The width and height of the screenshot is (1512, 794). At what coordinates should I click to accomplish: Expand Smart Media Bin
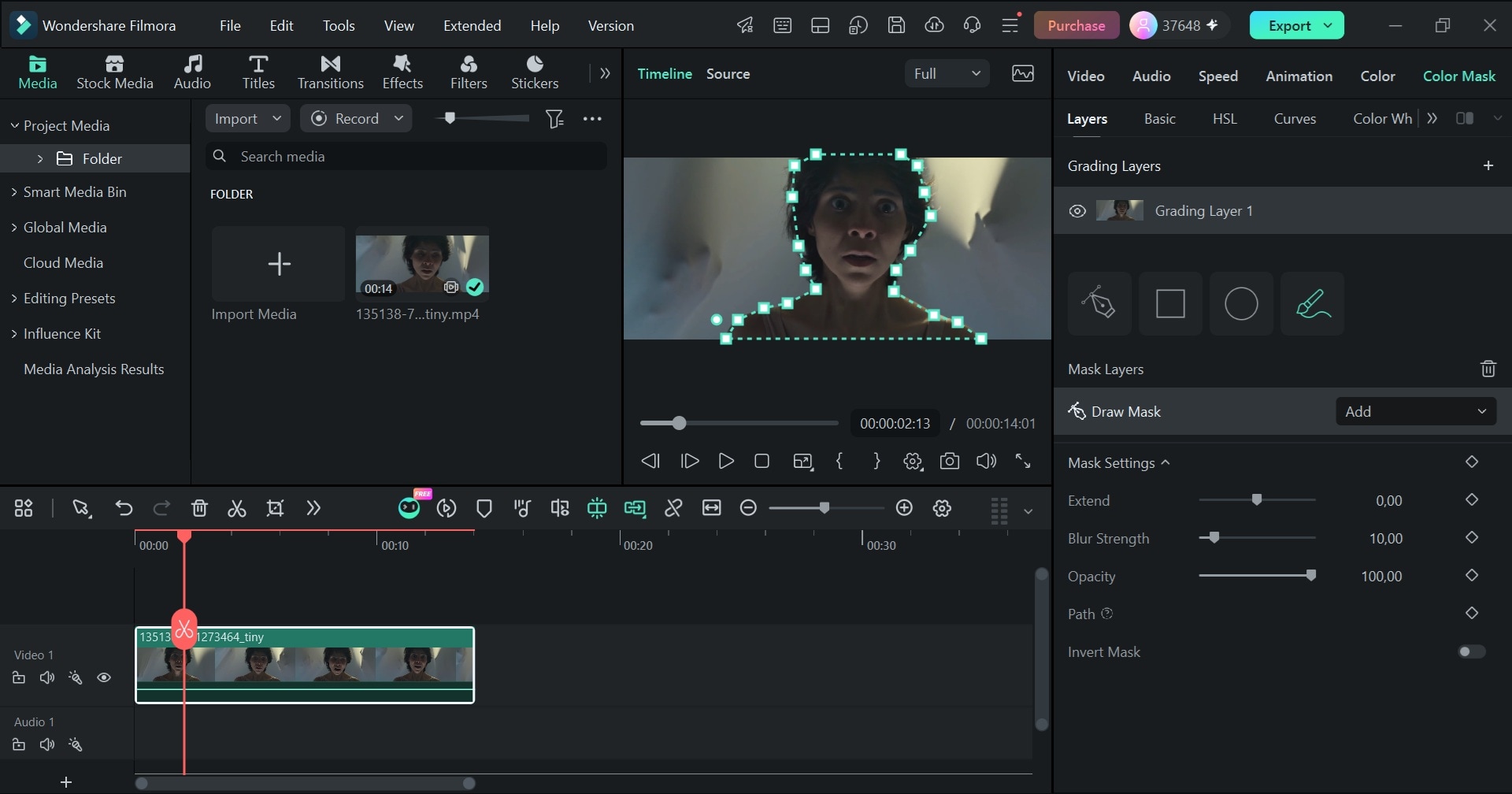pos(14,192)
